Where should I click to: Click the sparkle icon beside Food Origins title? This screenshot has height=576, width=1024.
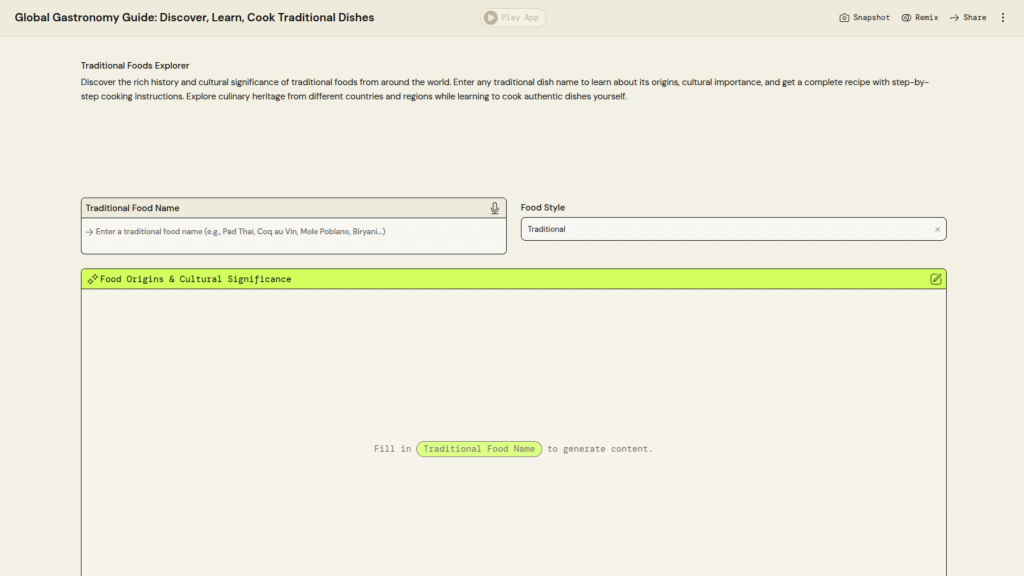[x=92, y=279]
